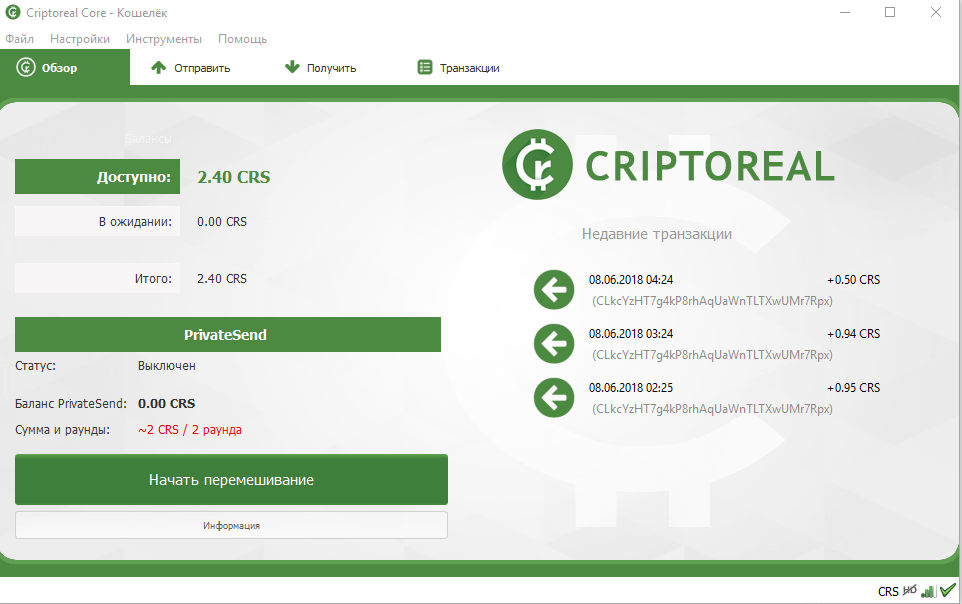The width and height of the screenshot is (962, 604).
Task: Minimize the Criptoreal Core window
Action: [x=845, y=12]
